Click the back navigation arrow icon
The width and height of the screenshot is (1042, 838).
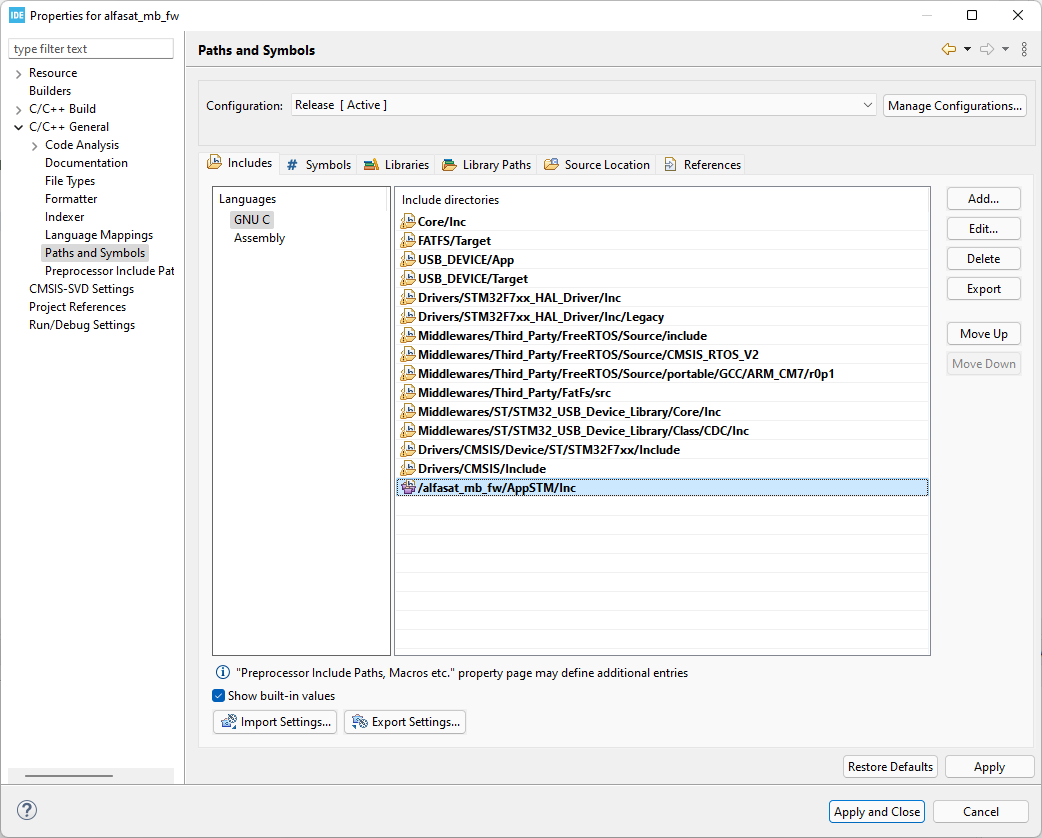click(x=949, y=49)
